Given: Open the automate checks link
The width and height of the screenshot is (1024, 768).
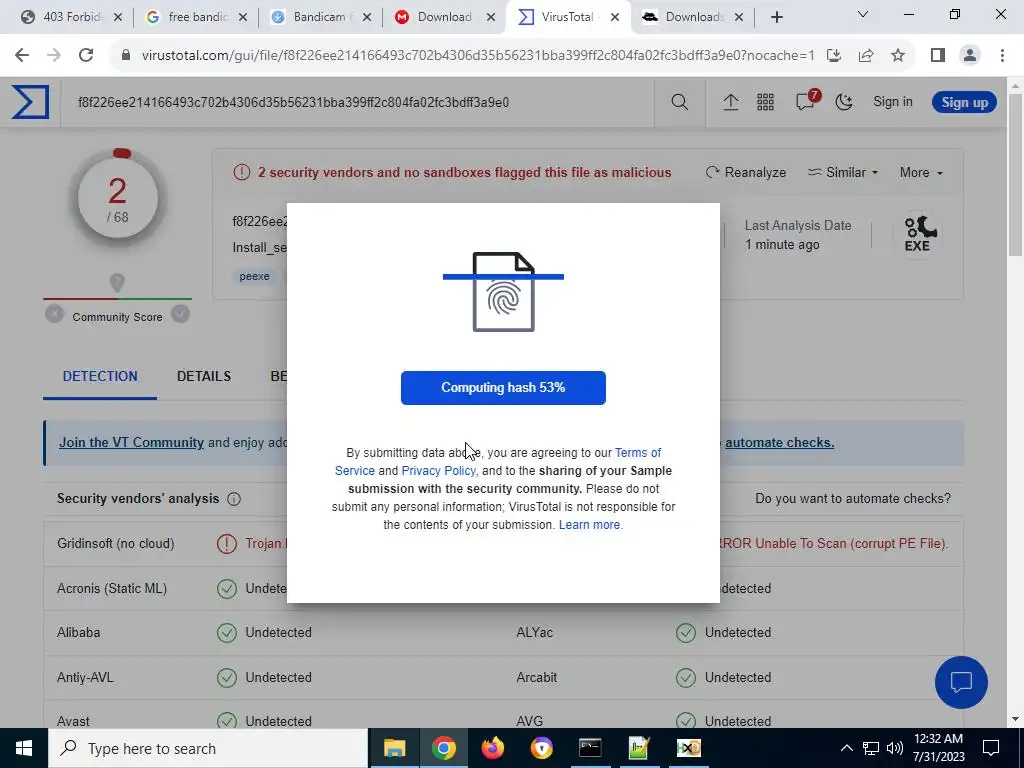Looking at the screenshot, I should 779,443.
